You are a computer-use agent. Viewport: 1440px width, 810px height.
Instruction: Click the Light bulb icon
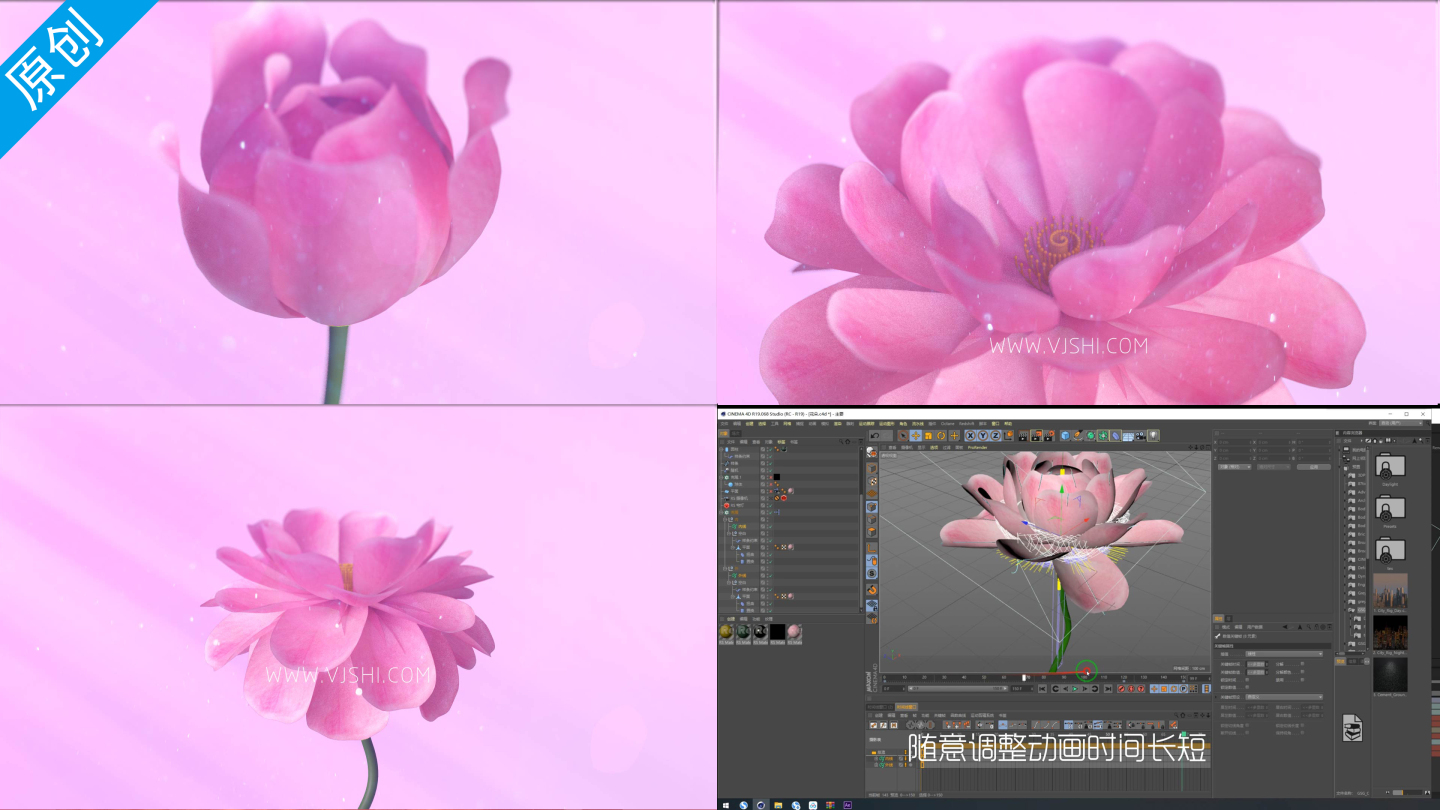pyautogui.click(x=1153, y=435)
